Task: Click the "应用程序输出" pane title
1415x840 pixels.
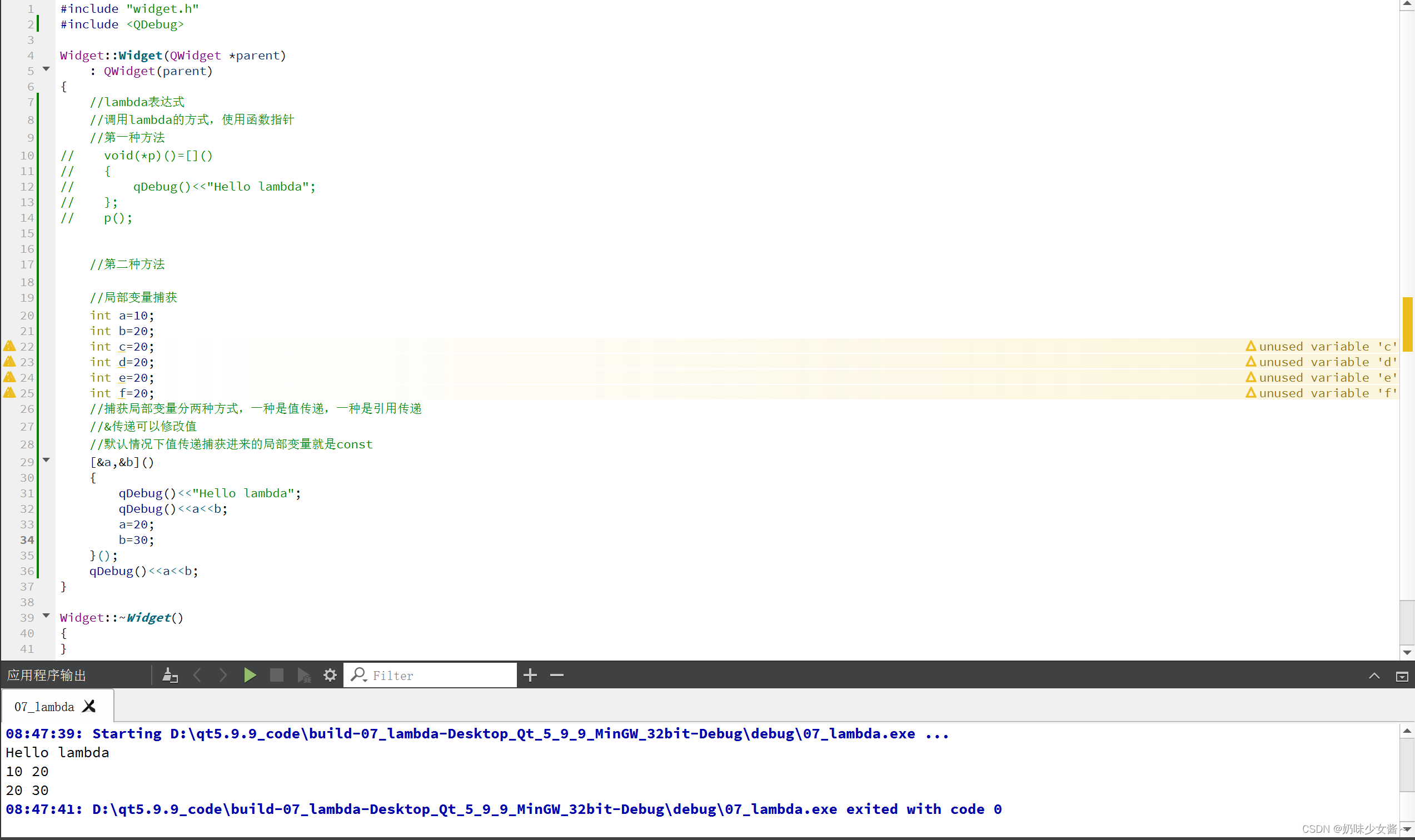Action: coord(47,676)
